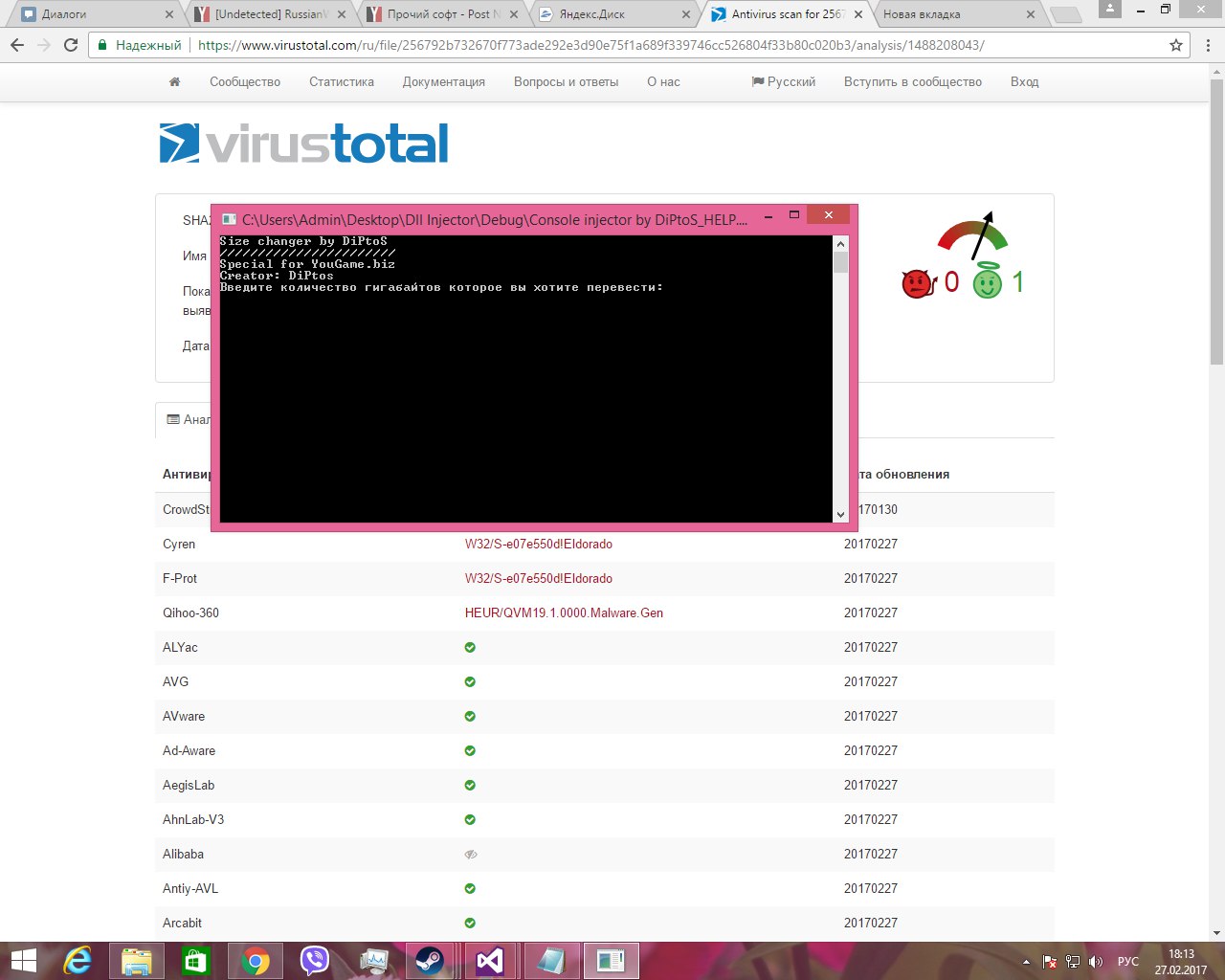Click the Chrome user profile button
The height and width of the screenshot is (980, 1225).
(1110, 9)
